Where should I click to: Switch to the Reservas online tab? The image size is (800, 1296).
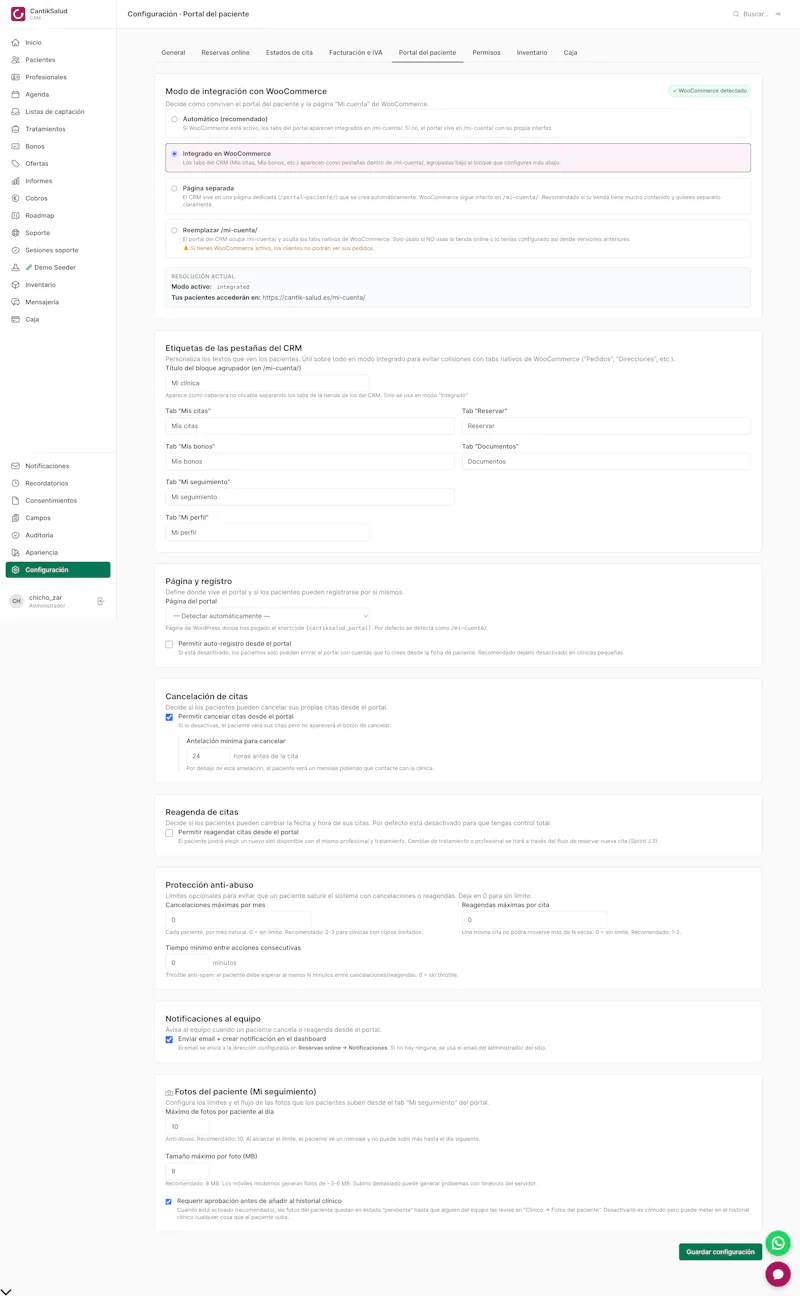(225, 52)
